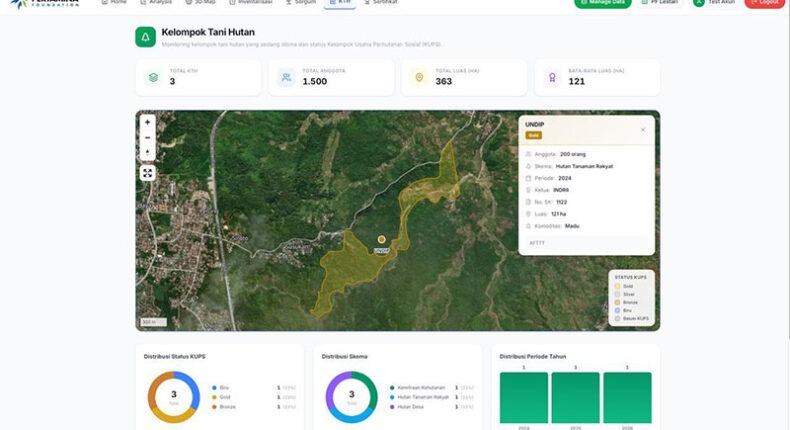Viewport: 790px width, 430px height.
Task: Click the 2025 bar in Periode Tahun chart
Action: pos(575,398)
